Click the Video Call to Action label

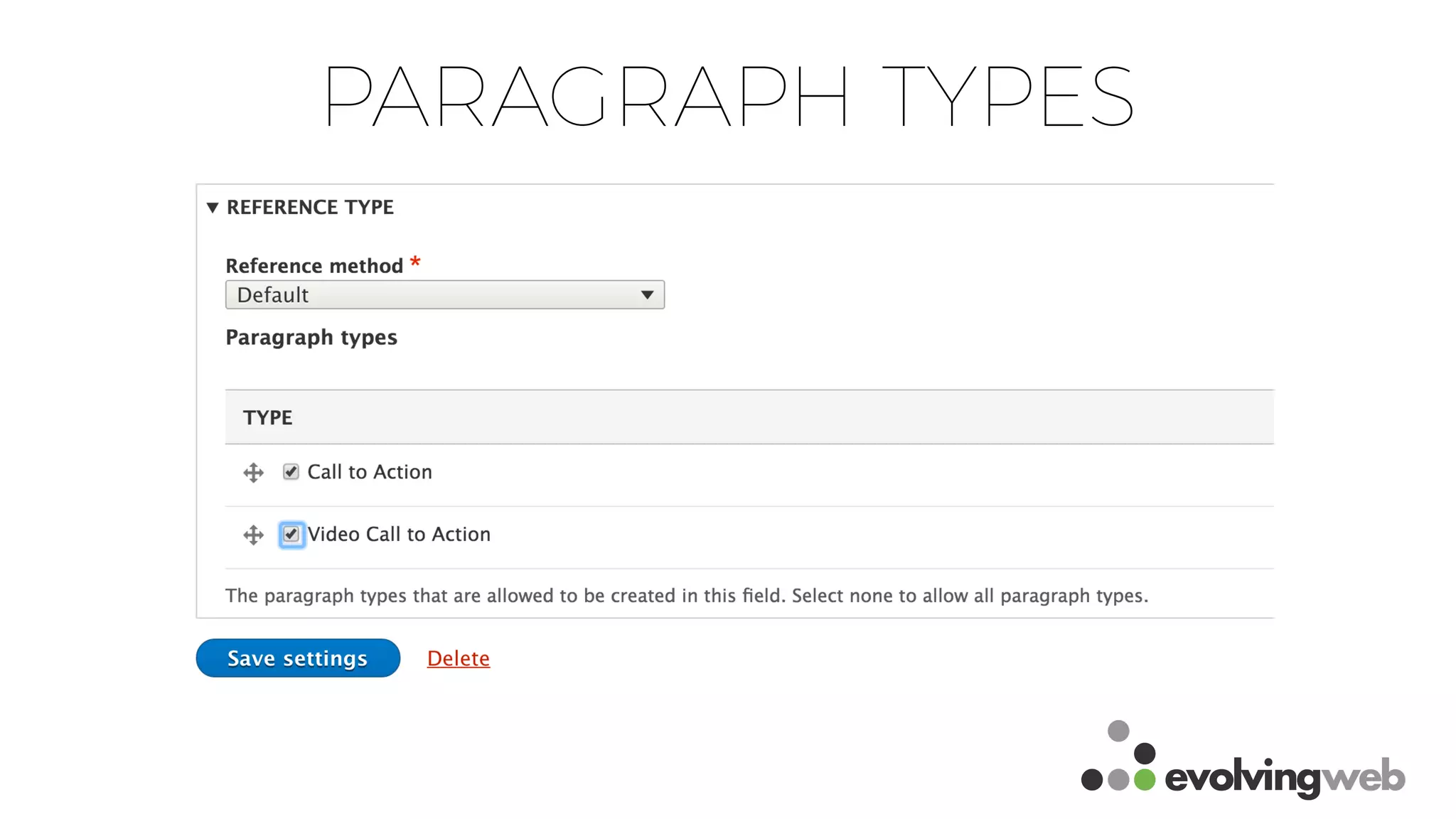point(399,535)
